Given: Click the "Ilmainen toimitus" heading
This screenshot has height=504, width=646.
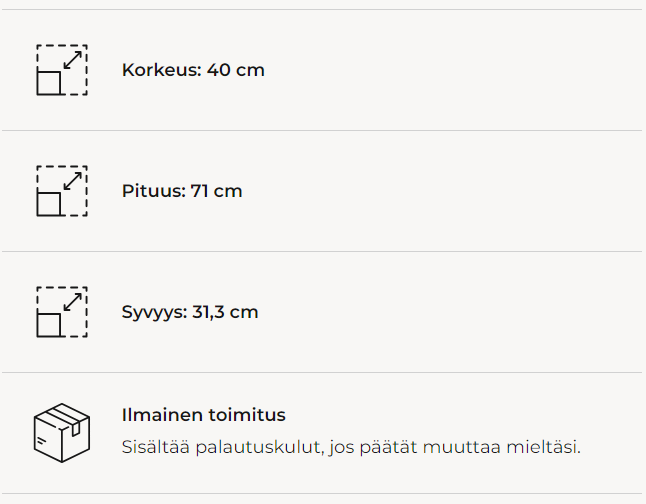Looking at the screenshot, I should coord(203,415).
